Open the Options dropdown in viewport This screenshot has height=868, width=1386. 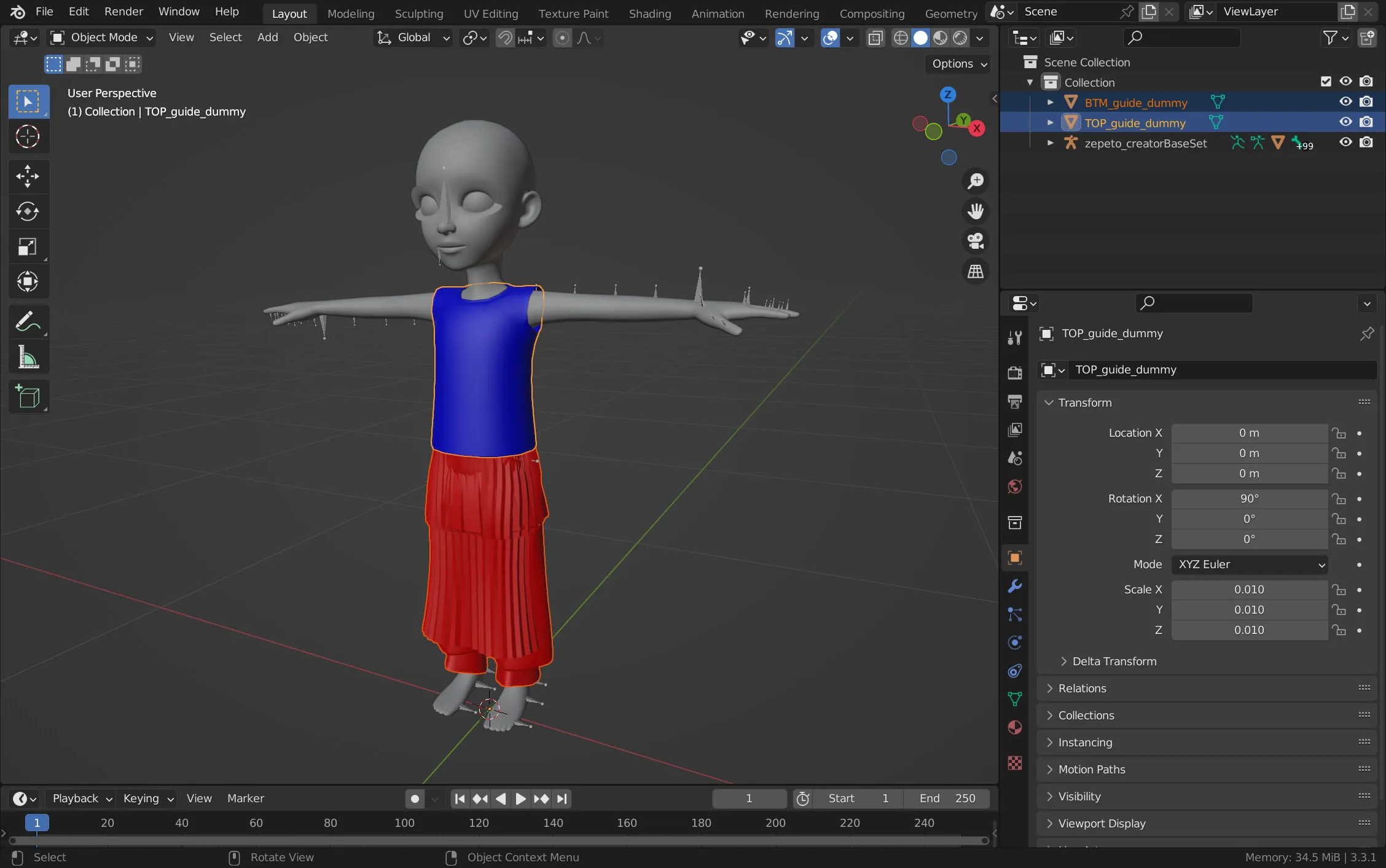pyautogui.click(x=958, y=64)
